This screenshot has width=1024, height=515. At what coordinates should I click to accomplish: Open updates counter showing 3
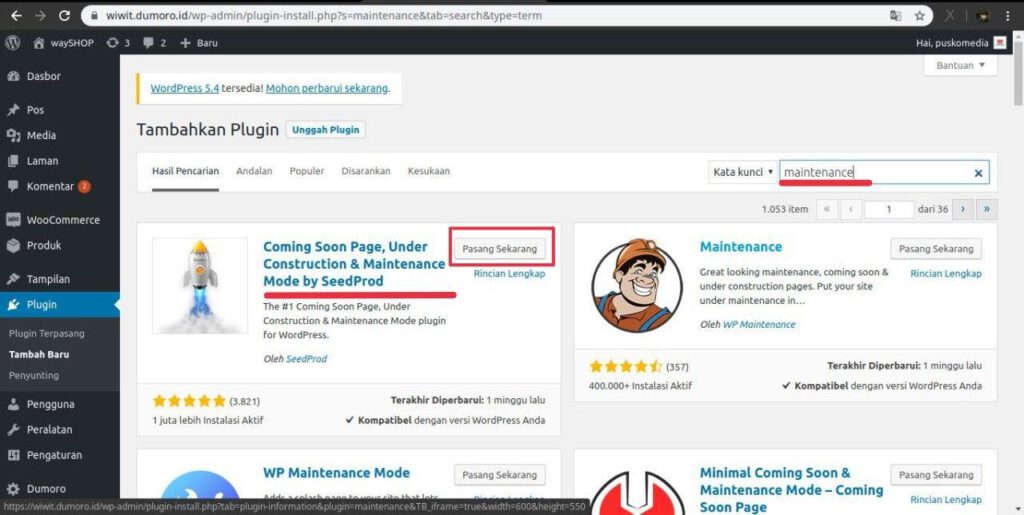tap(118, 43)
